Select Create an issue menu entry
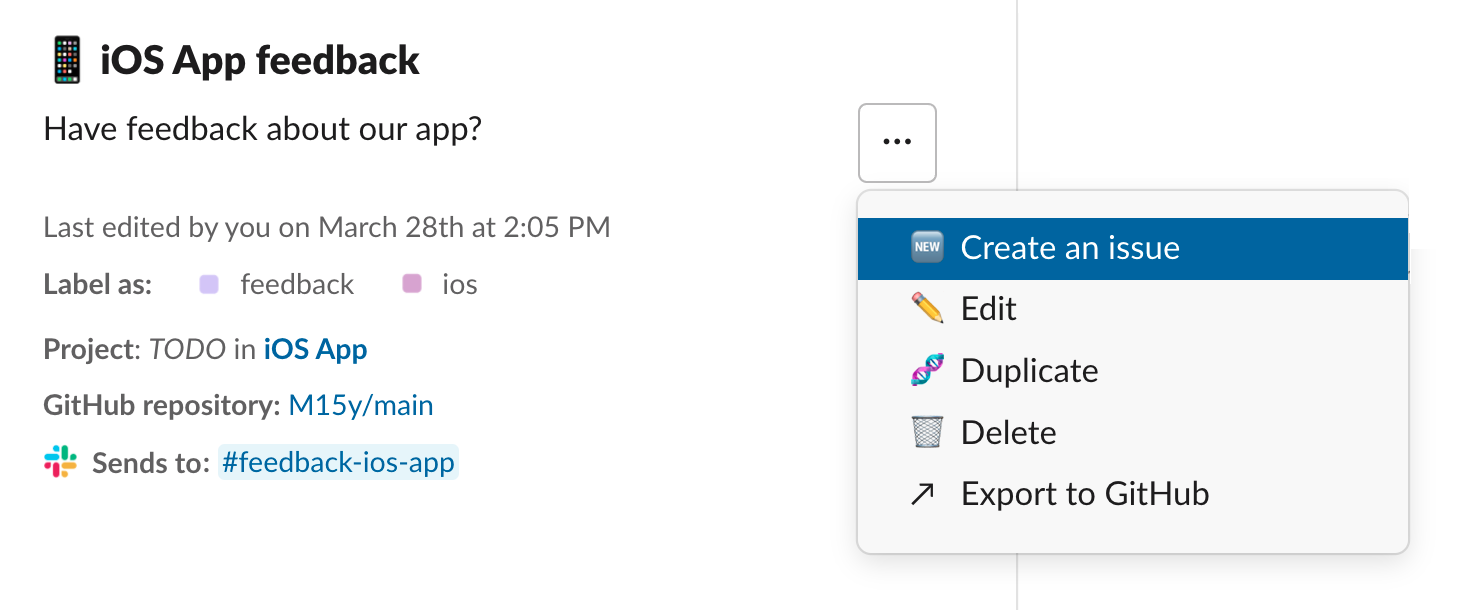1466x610 pixels. coord(1133,248)
